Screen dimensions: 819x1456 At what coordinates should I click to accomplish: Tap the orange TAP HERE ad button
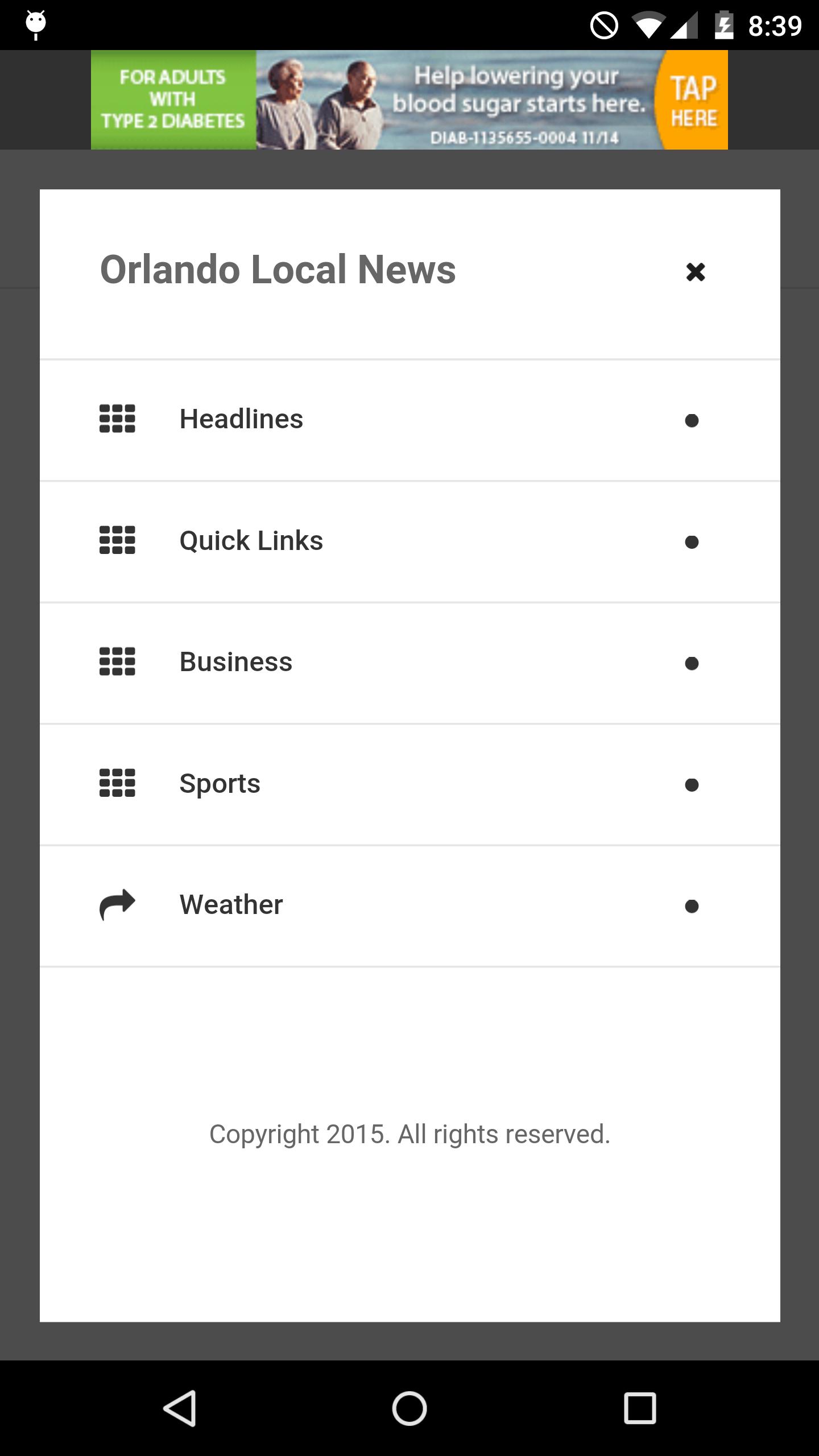[693, 100]
